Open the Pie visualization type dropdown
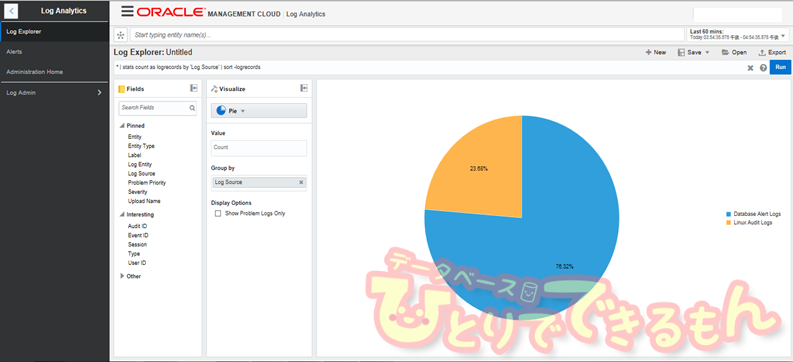This screenshot has height=362, width=793. [x=259, y=111]
